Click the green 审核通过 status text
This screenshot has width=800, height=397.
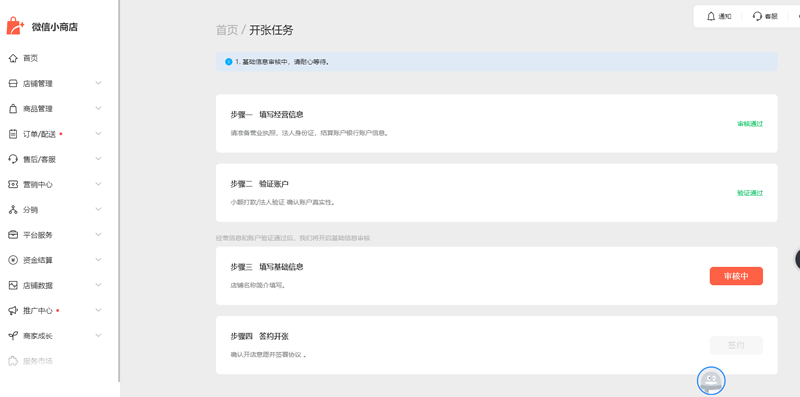[750, 124]
